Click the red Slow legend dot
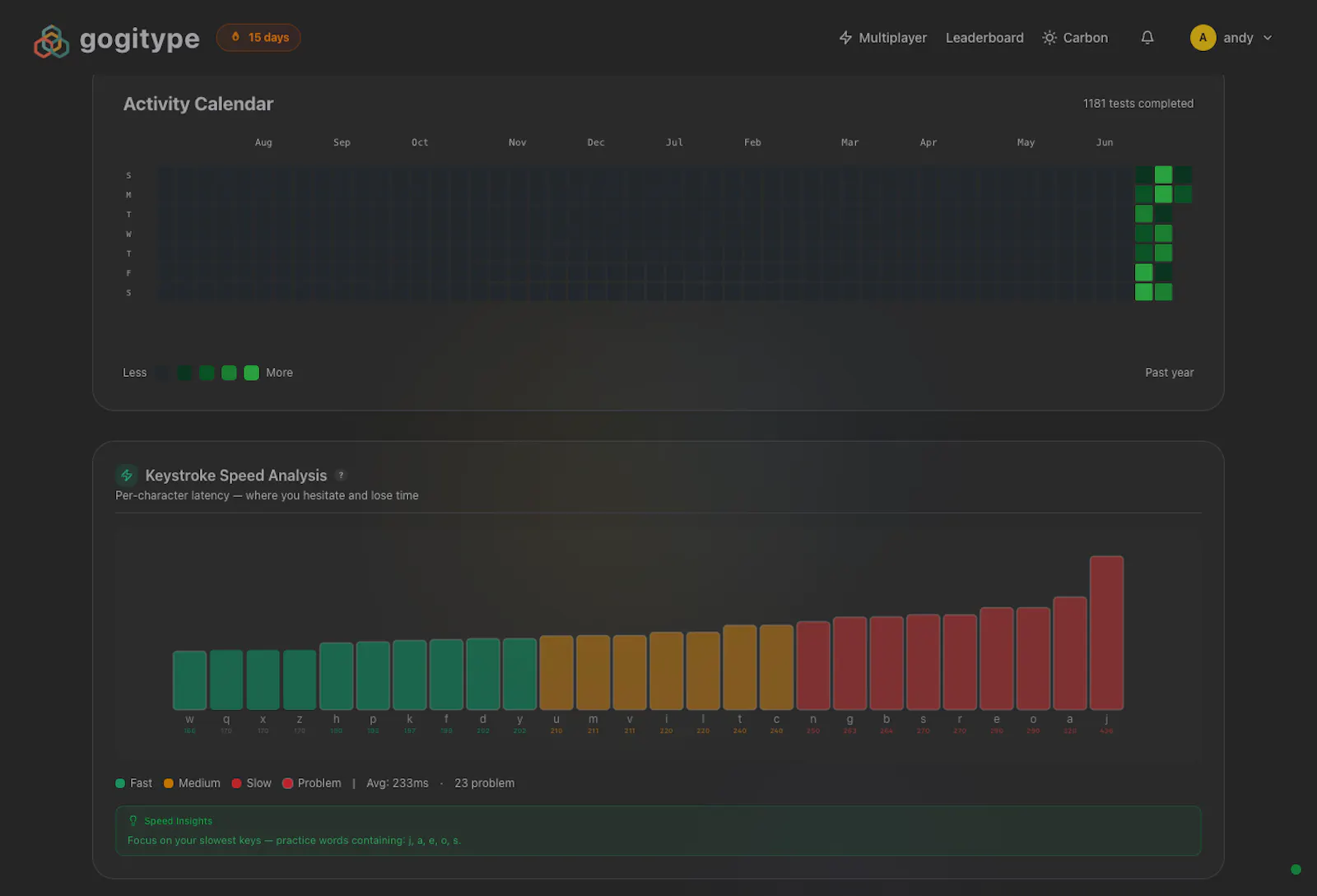 coord(236,783)
